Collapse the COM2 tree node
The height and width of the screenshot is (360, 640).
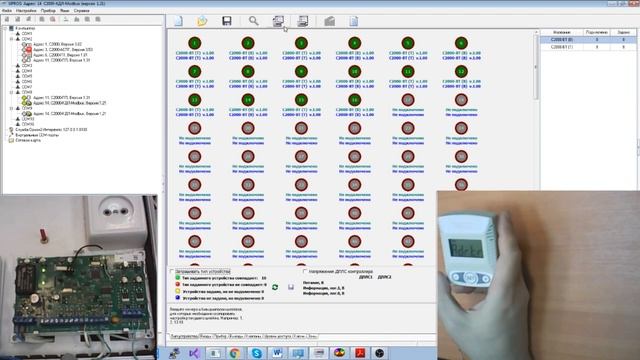click(12, 39)
